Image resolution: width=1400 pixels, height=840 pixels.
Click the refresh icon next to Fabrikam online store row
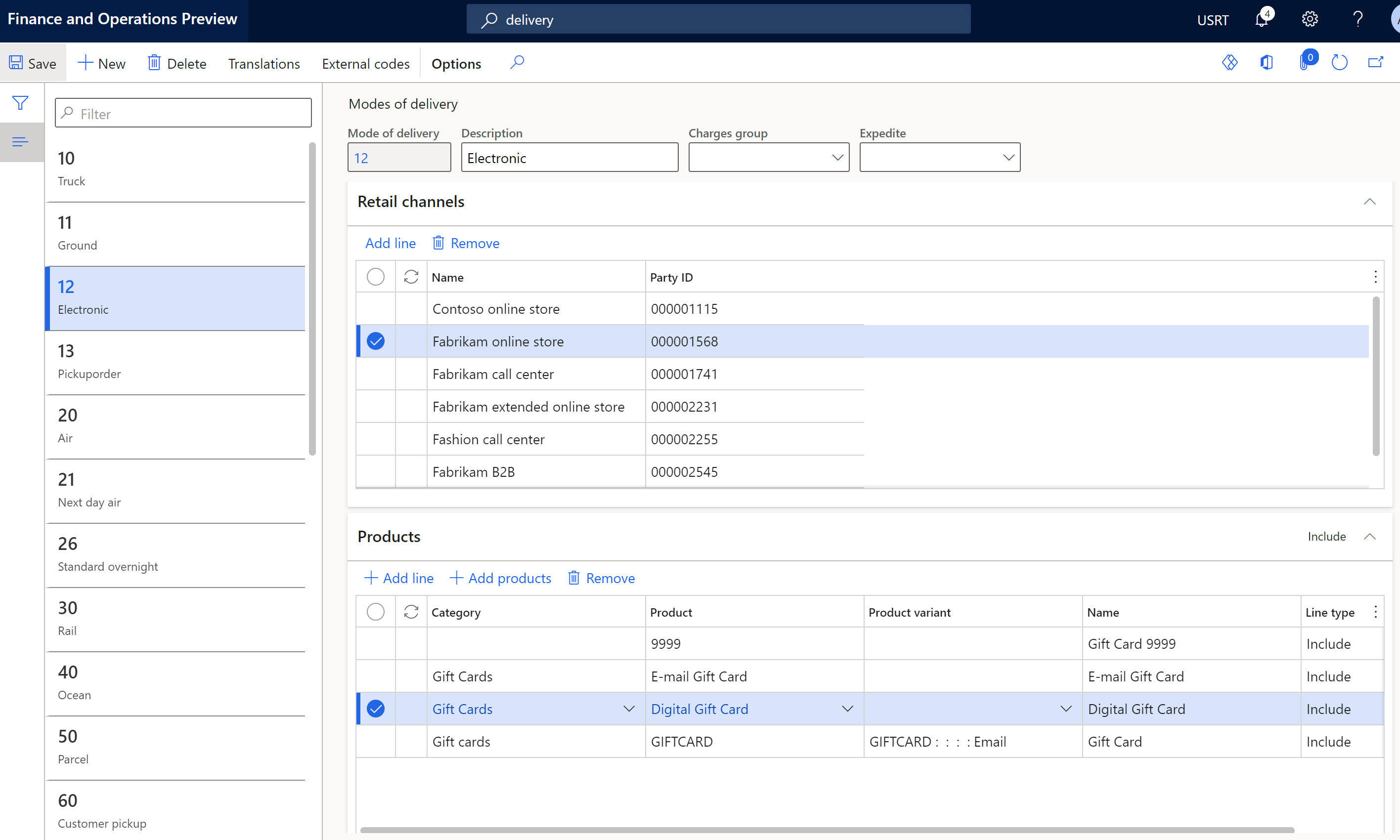click(x=410, y=341)
